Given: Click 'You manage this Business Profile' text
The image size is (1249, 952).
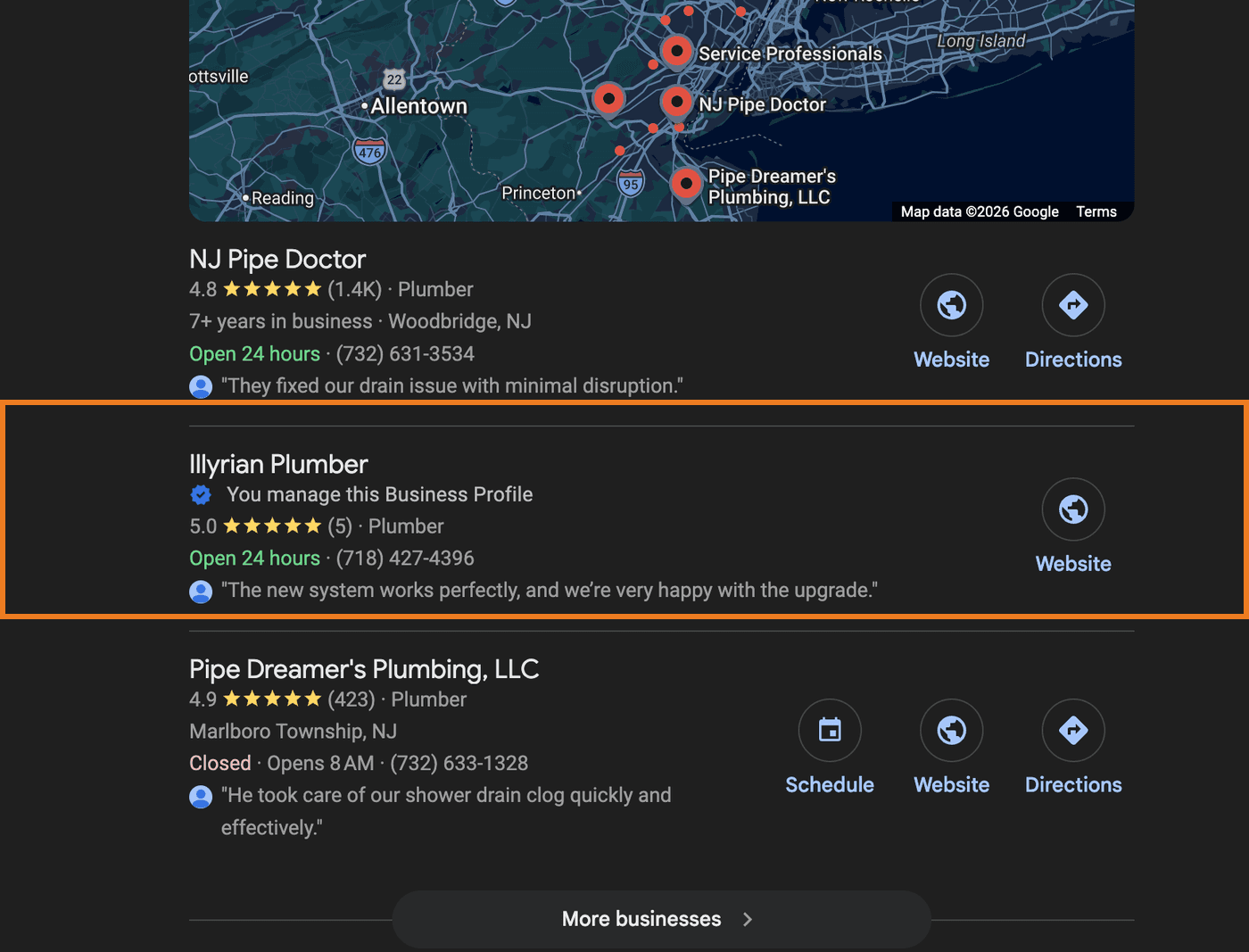Looking at the screenshot, I should tap(379, 494).
